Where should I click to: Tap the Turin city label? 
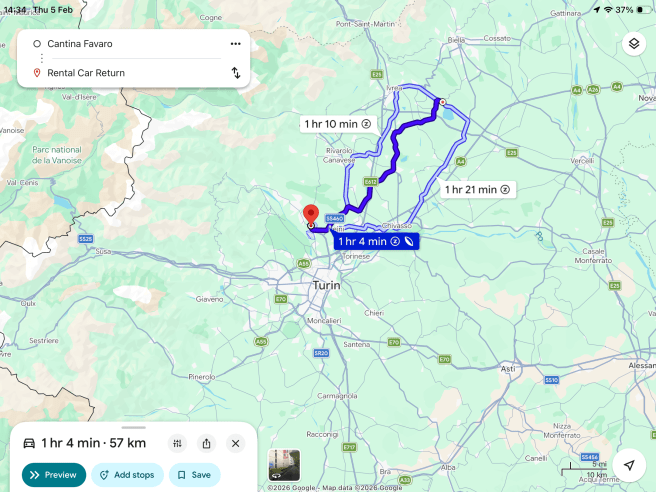point(326,285)
